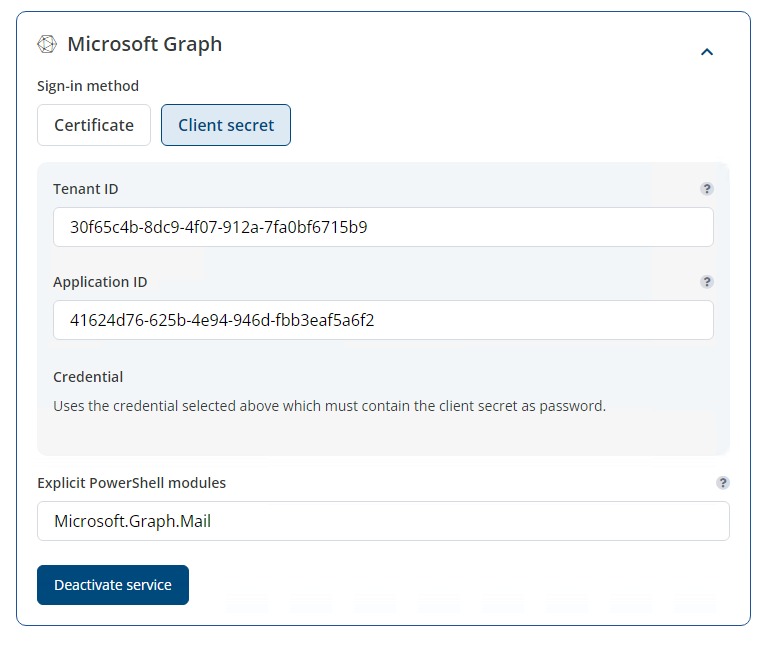This screenshot has height=647, width=764.
Task: Collapse the Microsoft Graph section chevron
Action: click(707, 52)
